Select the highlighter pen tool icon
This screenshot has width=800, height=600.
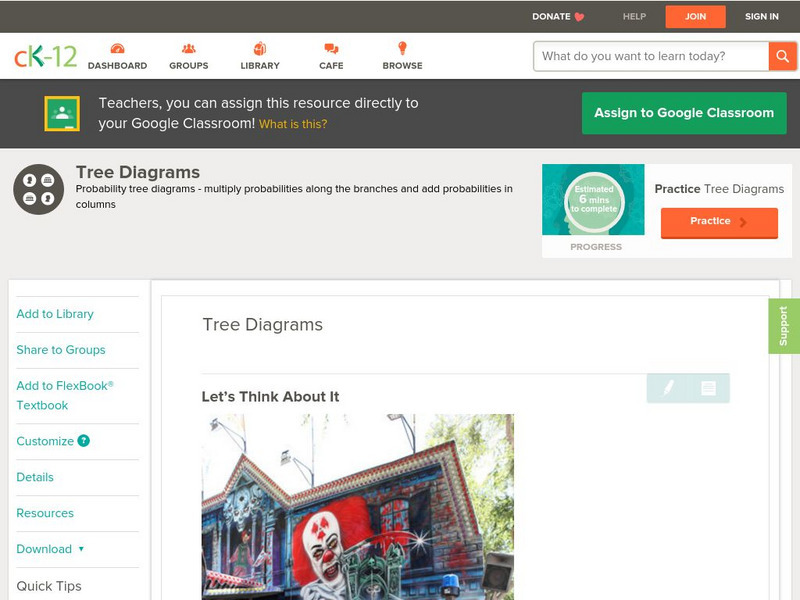(668, 388)
